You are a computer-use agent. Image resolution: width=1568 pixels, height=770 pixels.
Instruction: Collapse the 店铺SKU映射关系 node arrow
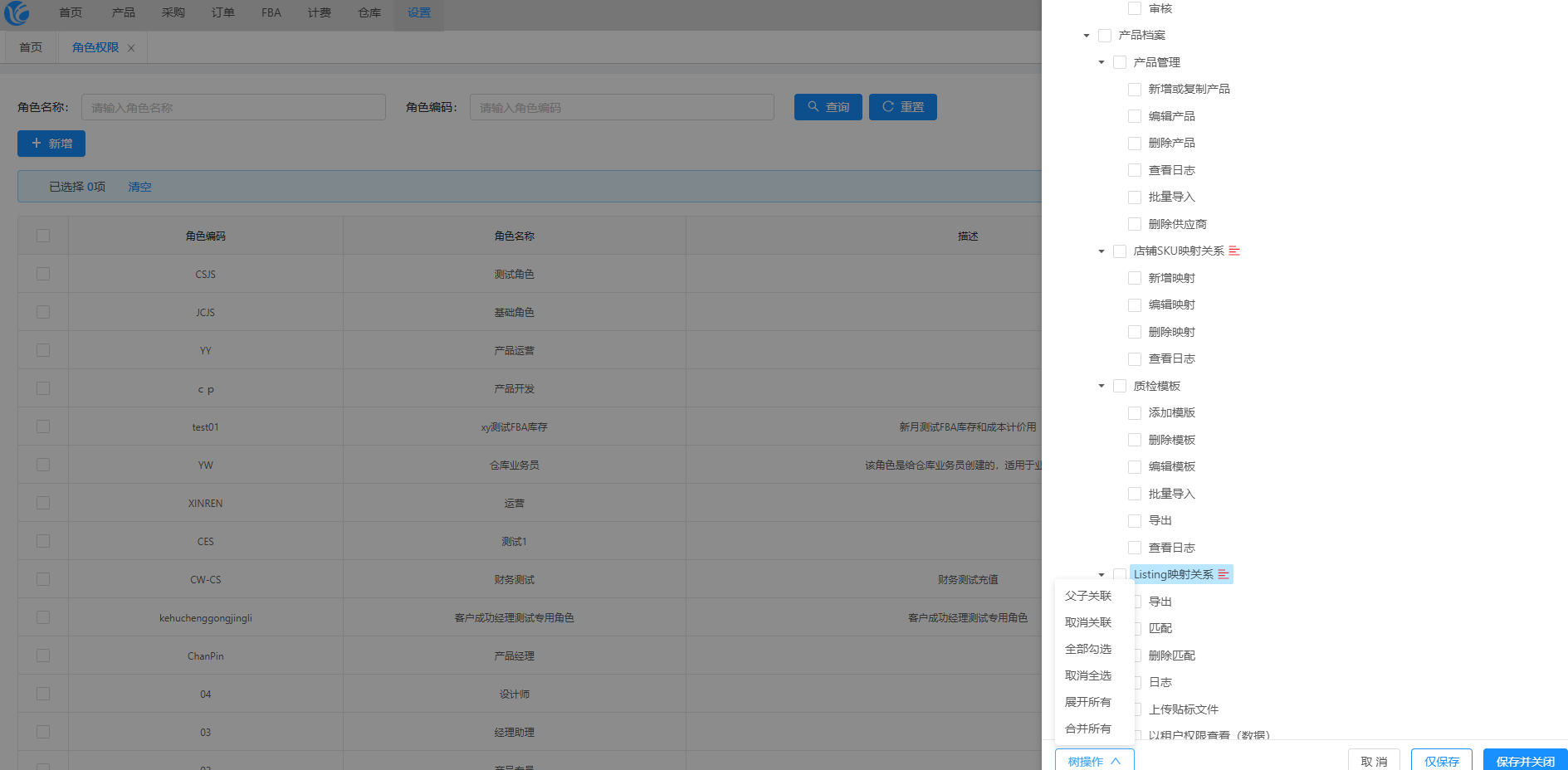pos(1102,251)
